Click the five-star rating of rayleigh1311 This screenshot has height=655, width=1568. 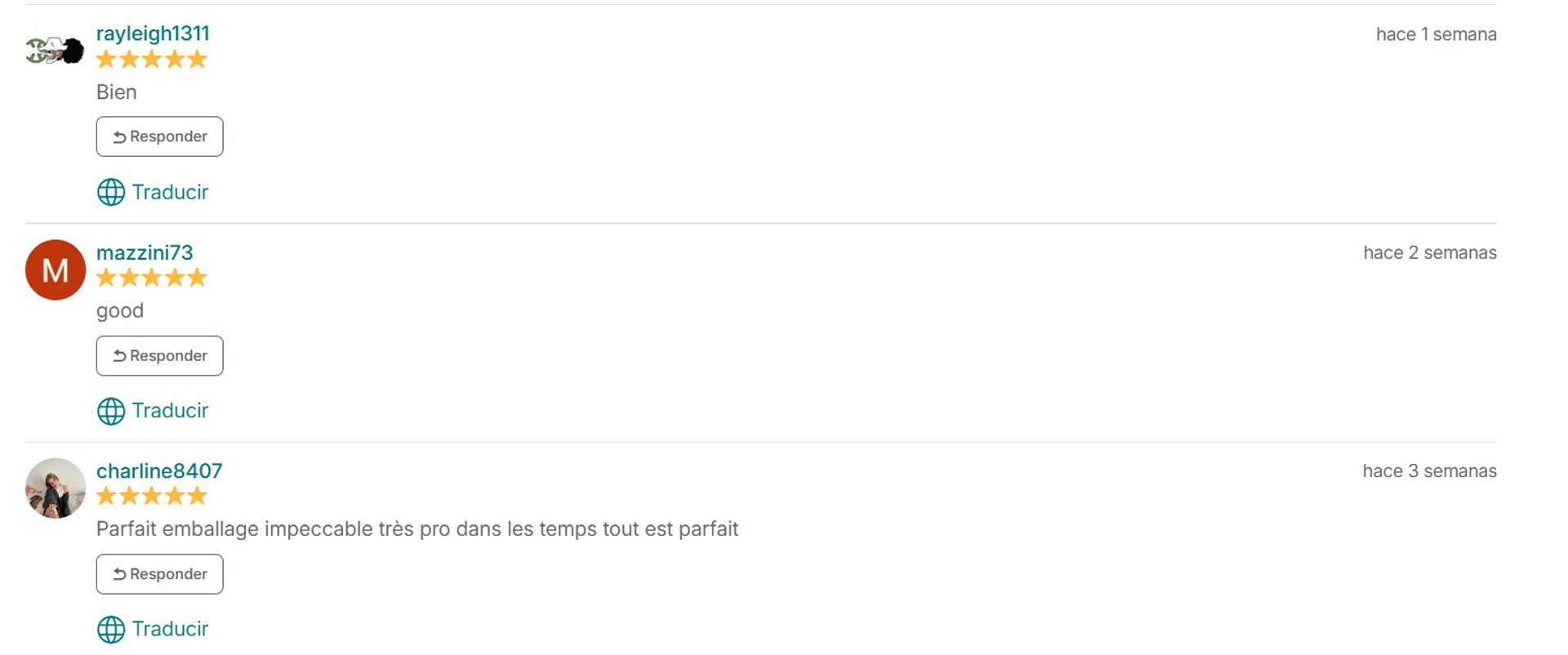[x=152, y=60]
